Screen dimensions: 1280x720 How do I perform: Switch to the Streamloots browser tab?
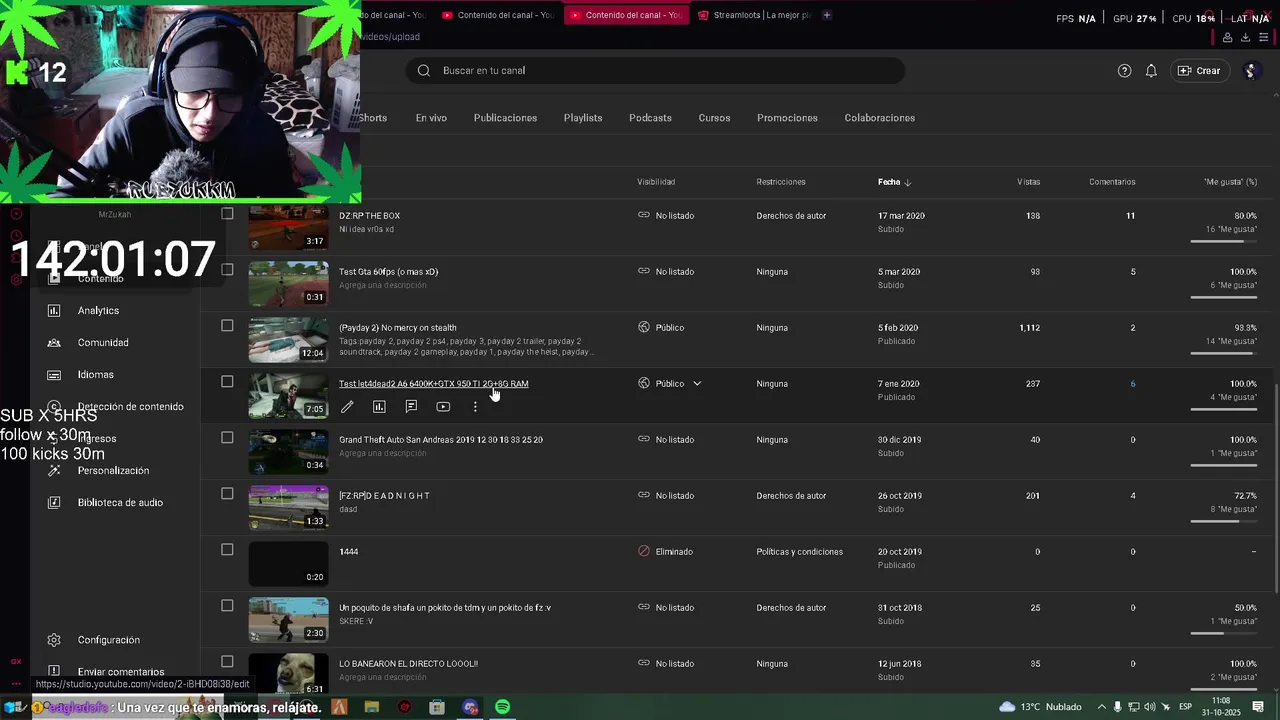pos(755,15)
